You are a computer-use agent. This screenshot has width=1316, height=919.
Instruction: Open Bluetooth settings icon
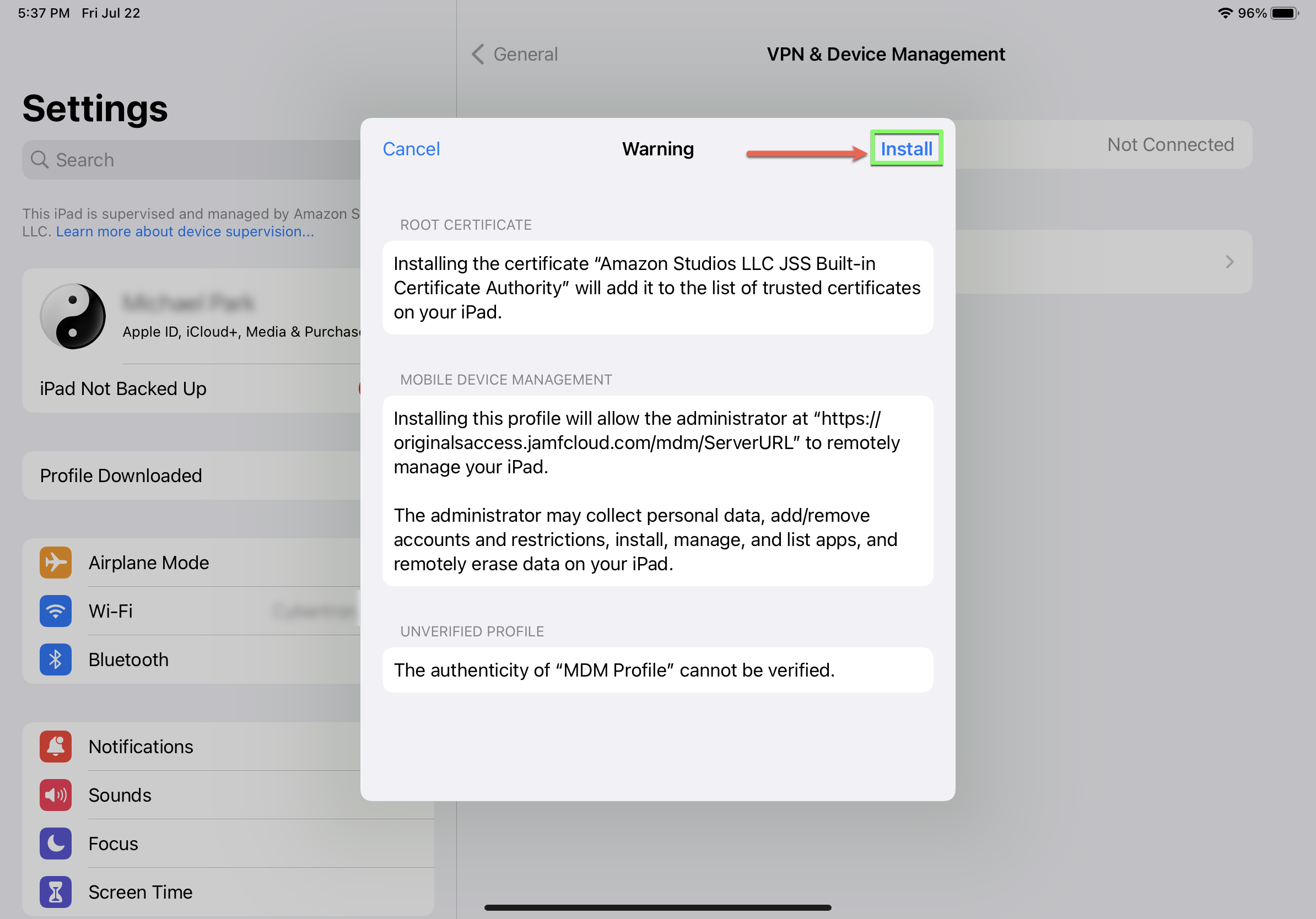[56, 660]
